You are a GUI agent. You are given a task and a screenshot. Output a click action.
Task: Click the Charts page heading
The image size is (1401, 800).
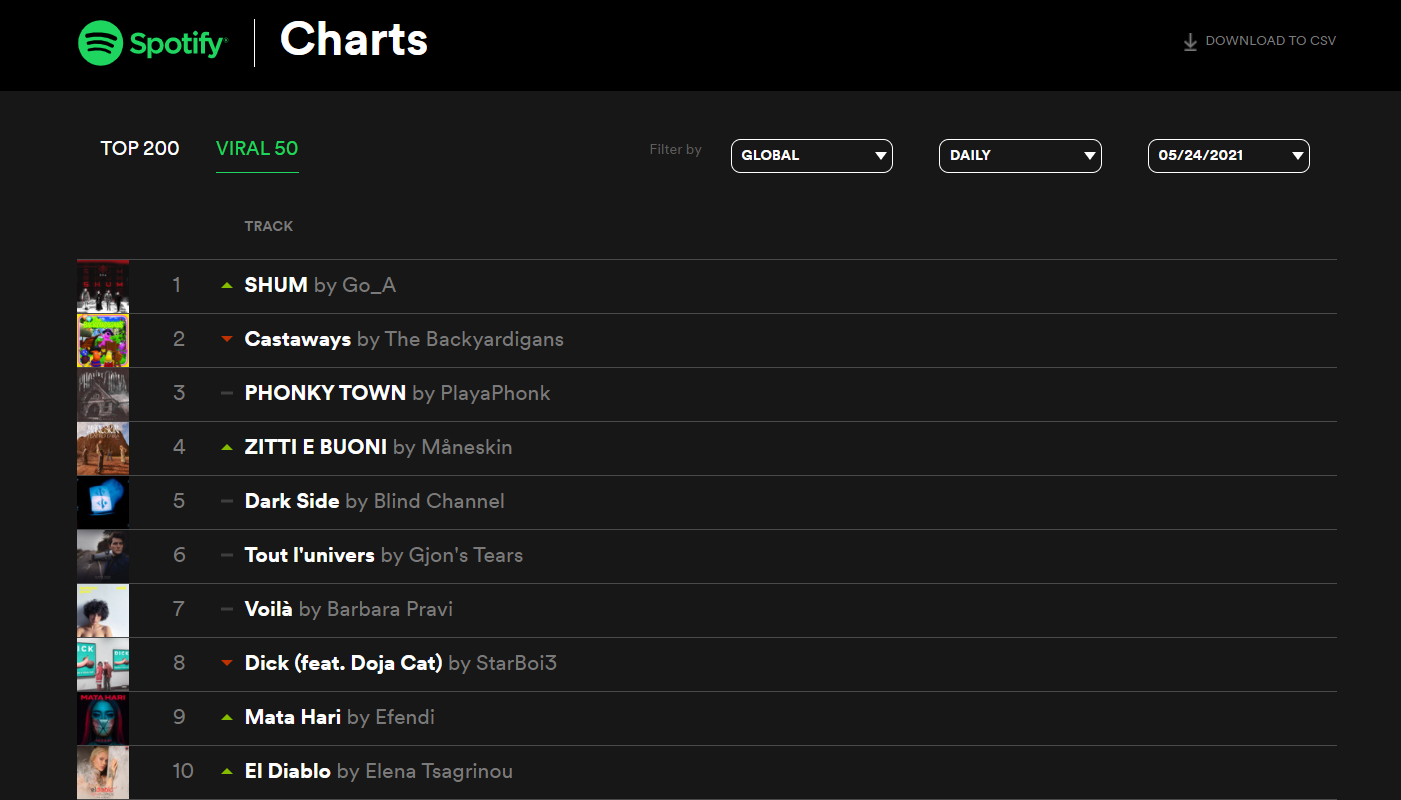pyautogui.click(x=354, y=40)
